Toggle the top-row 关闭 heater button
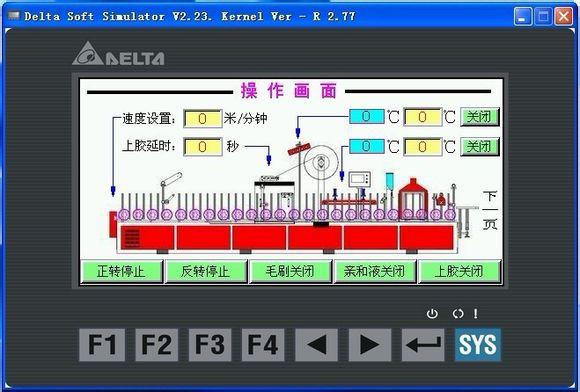 pos(479,117)
